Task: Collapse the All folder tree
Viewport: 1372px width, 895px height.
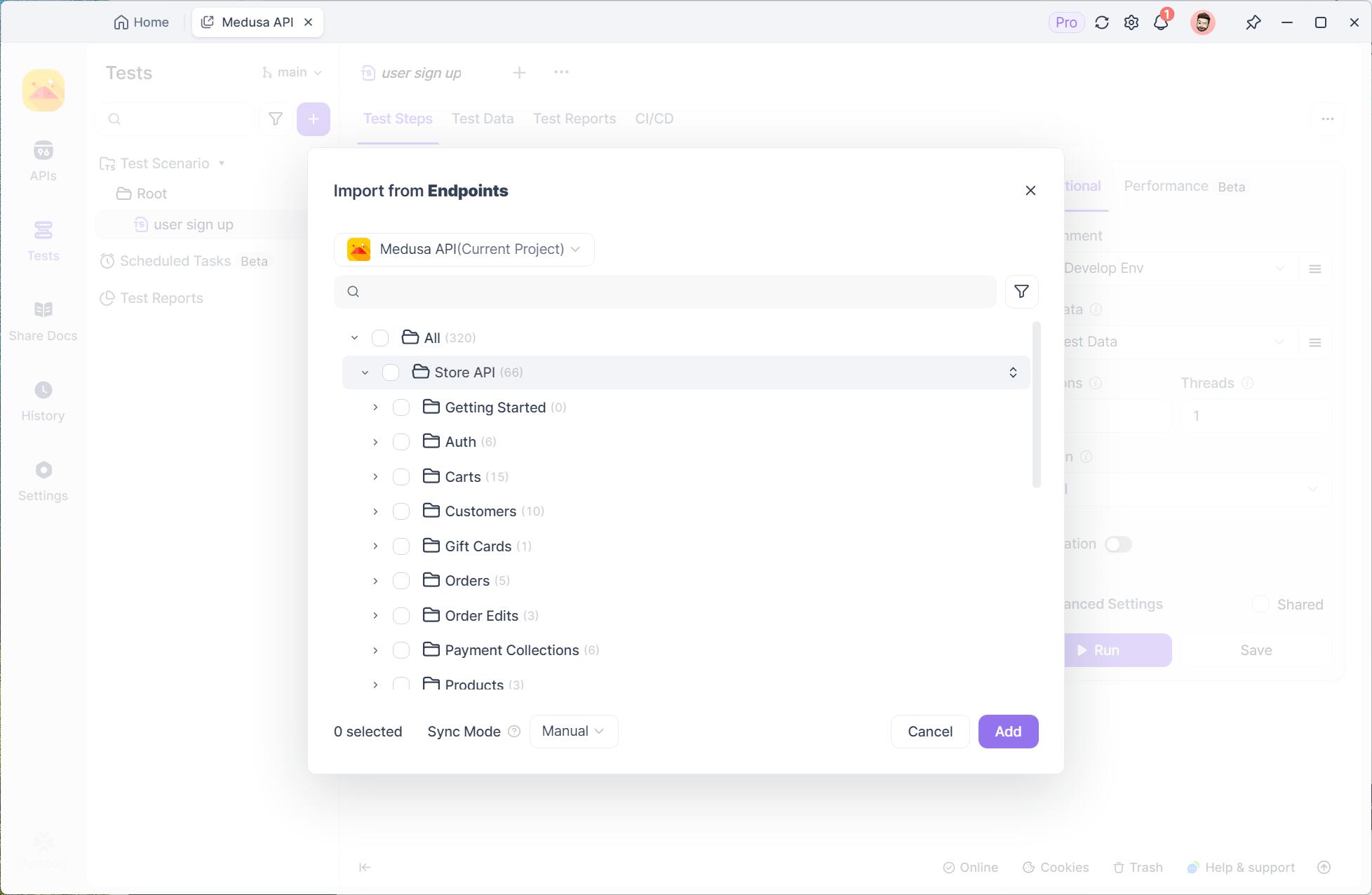Action: [x=355, y=338]
